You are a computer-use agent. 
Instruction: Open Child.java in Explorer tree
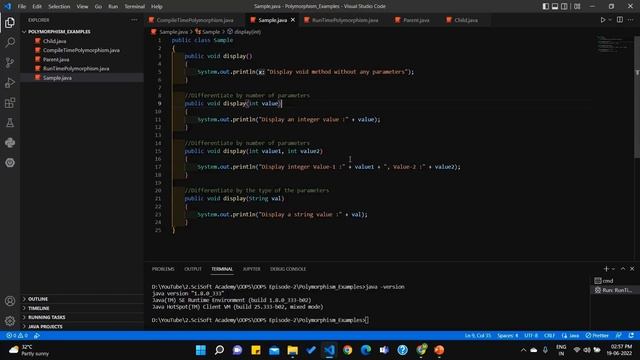pyautogui.click(x=54, y=41)
